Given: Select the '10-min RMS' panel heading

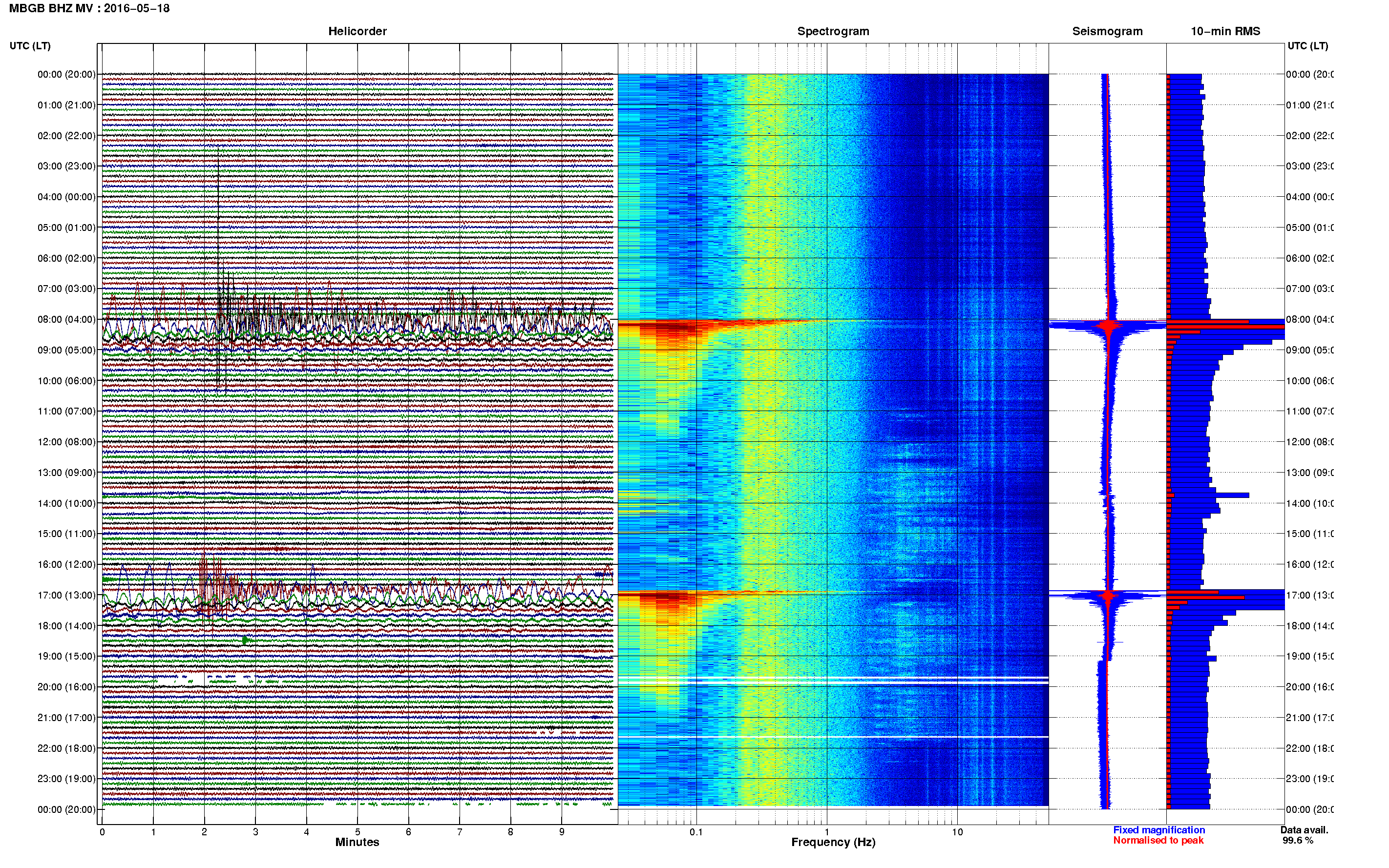Looking at the screenshot, I should (1225, 31).
